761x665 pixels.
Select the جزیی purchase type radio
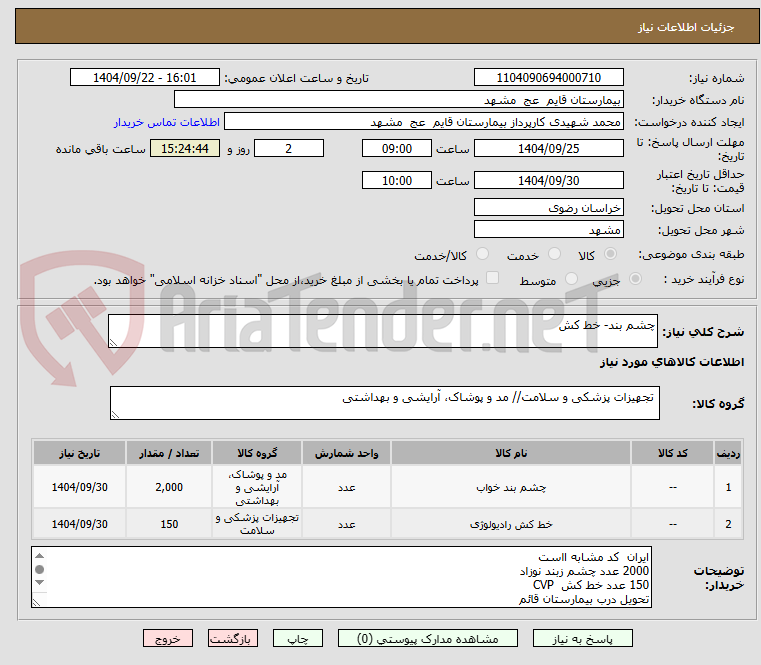point(635,279)
